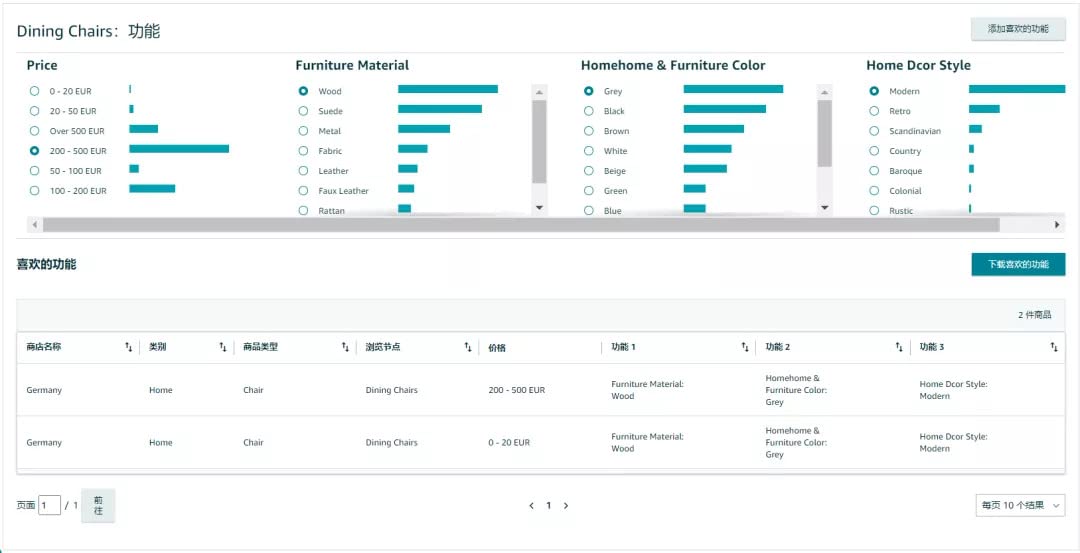Open the 每页 10 个结果 dropdown
Viewport: 1080px width, 553px height.
tap(1019, 506)
